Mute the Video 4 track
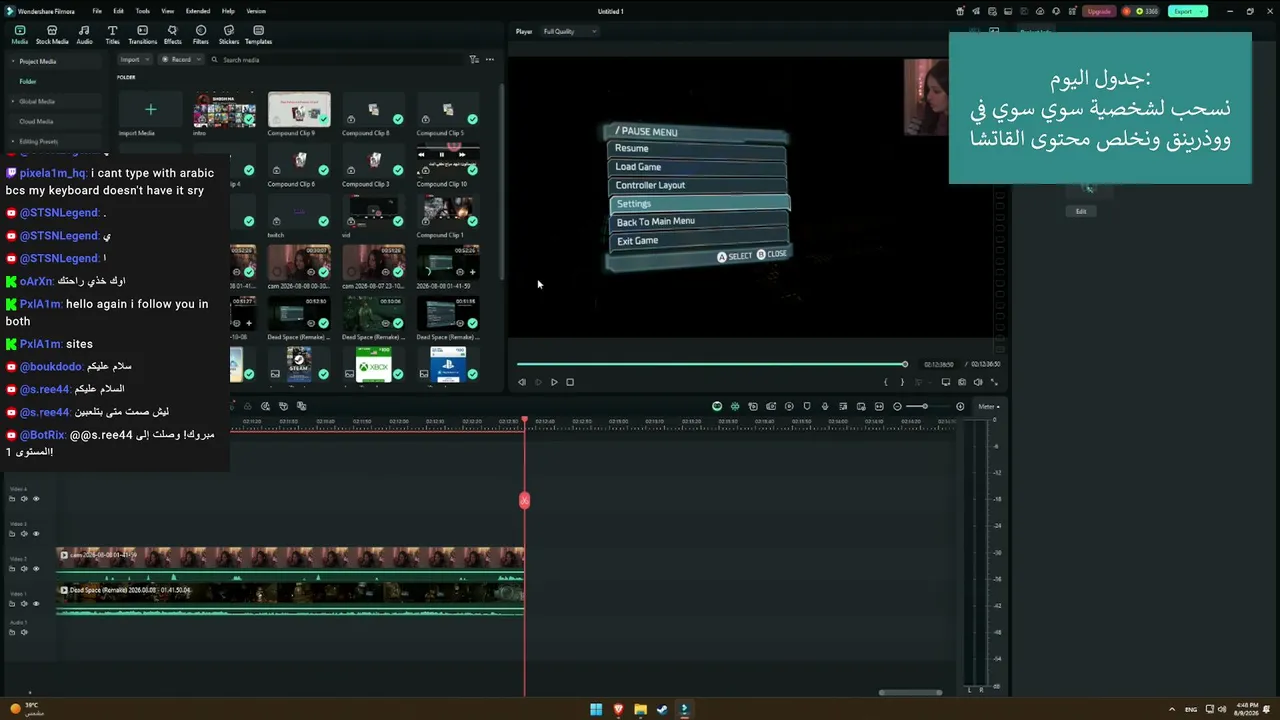The width and height of the screenshot is (1280, 720). click(x=24, y=499)
